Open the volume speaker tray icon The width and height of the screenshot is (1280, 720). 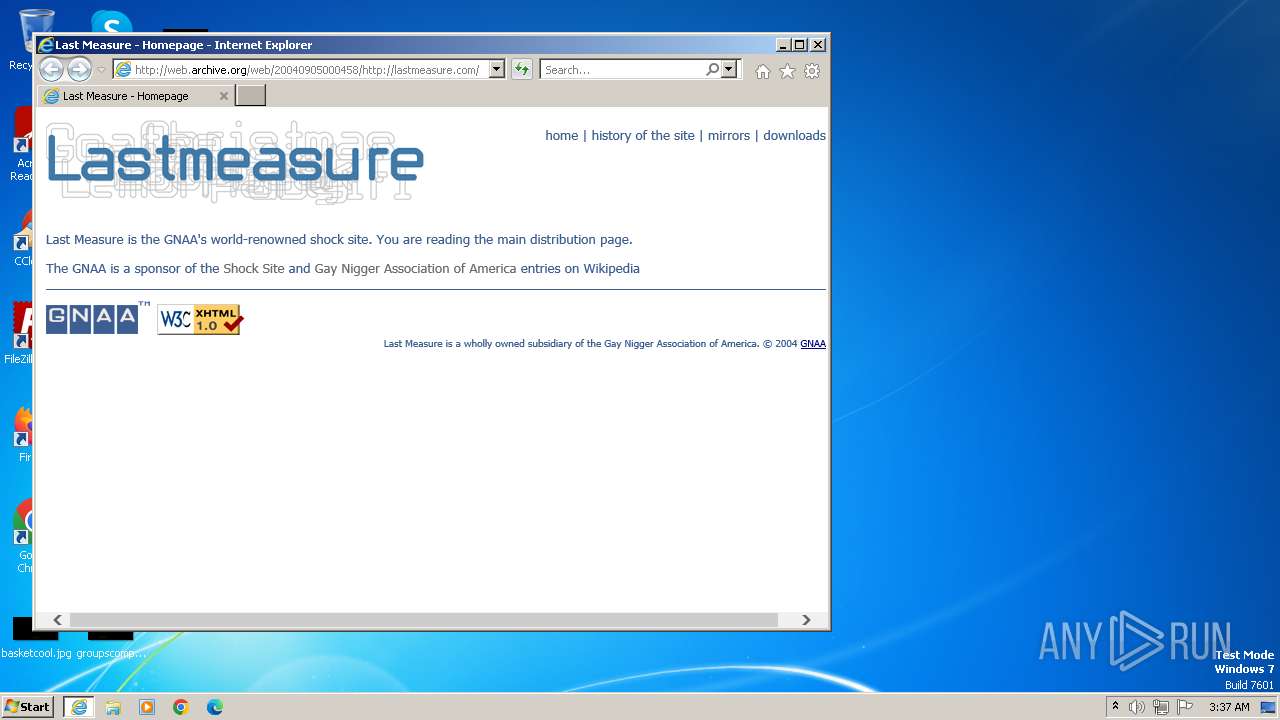tap(1137, 707)
